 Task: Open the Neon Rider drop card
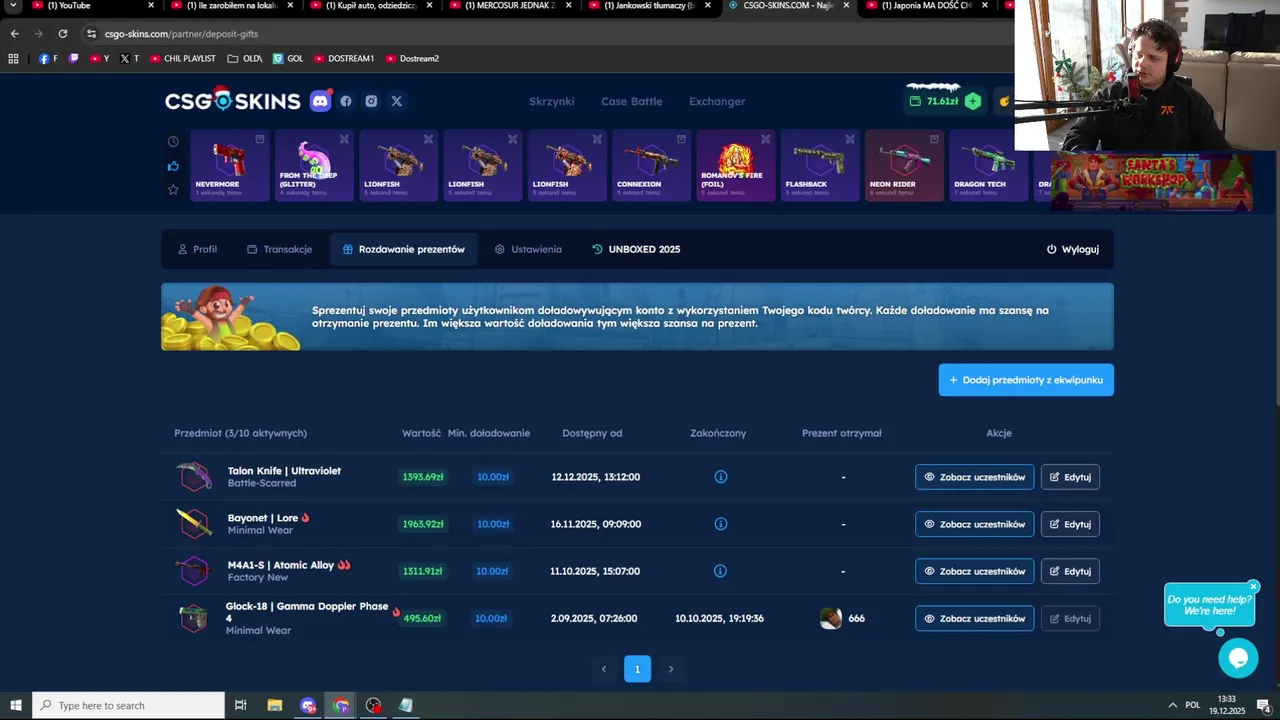(904, 165)
